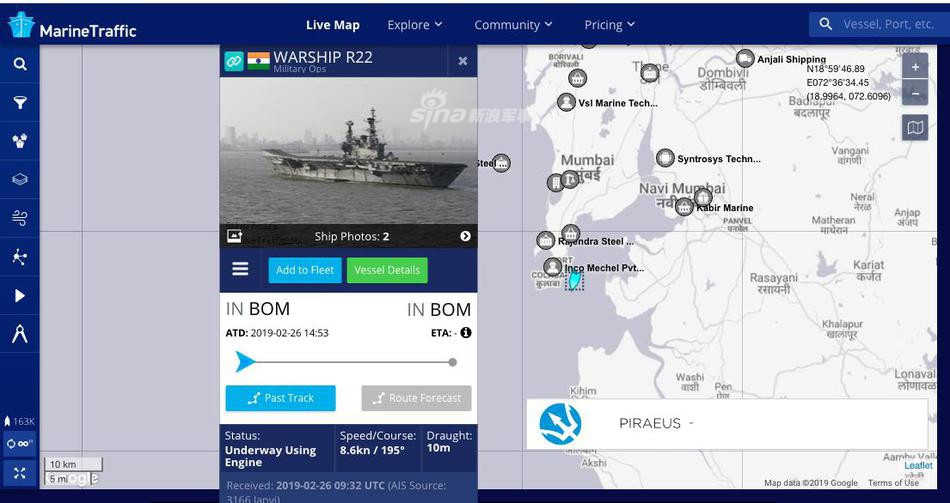Go to the Live Map tab
The width and height of the screenshot is (950, 503).
[333, 25]
